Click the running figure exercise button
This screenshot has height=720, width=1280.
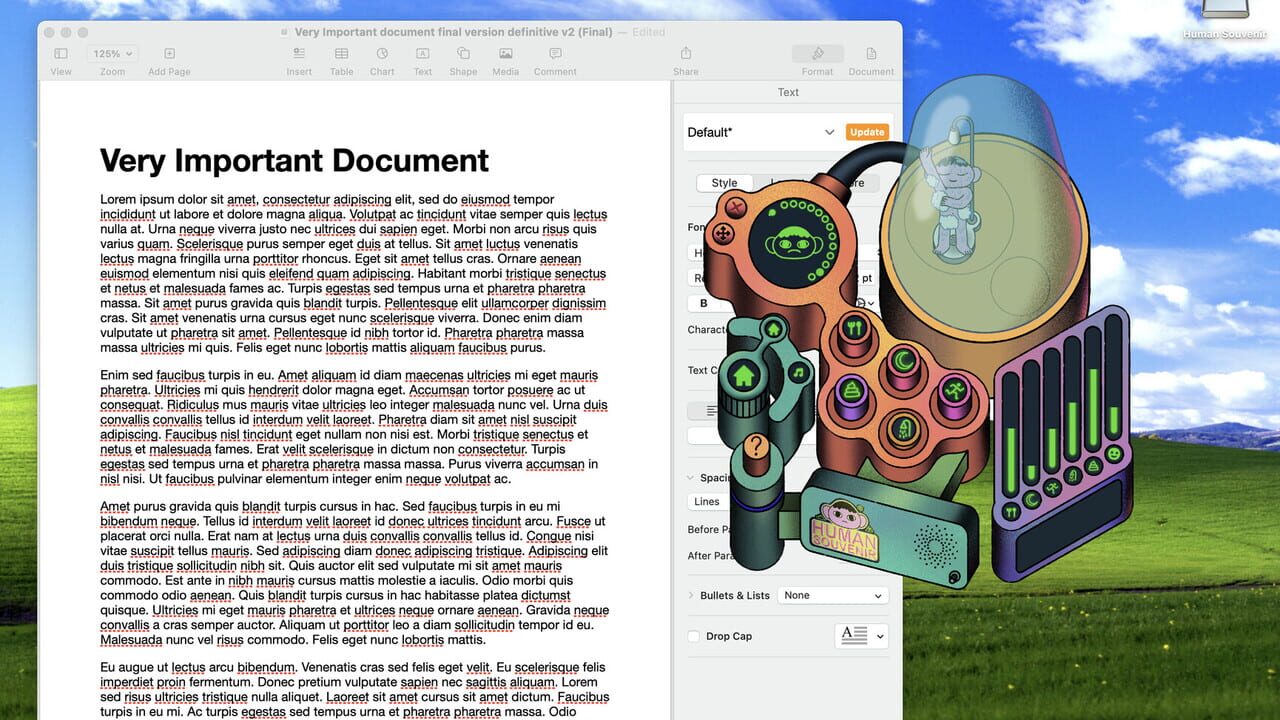pos(952,393)
